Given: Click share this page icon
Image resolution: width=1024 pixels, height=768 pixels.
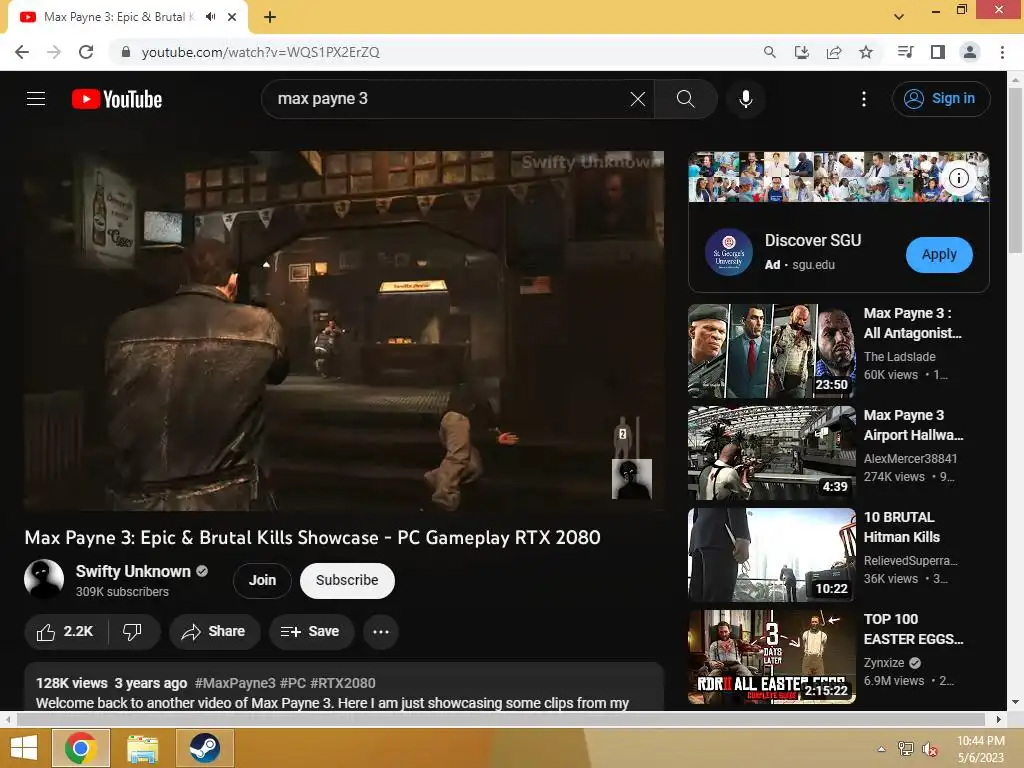Looking at the screenshot, I should [x=833, y=52].
